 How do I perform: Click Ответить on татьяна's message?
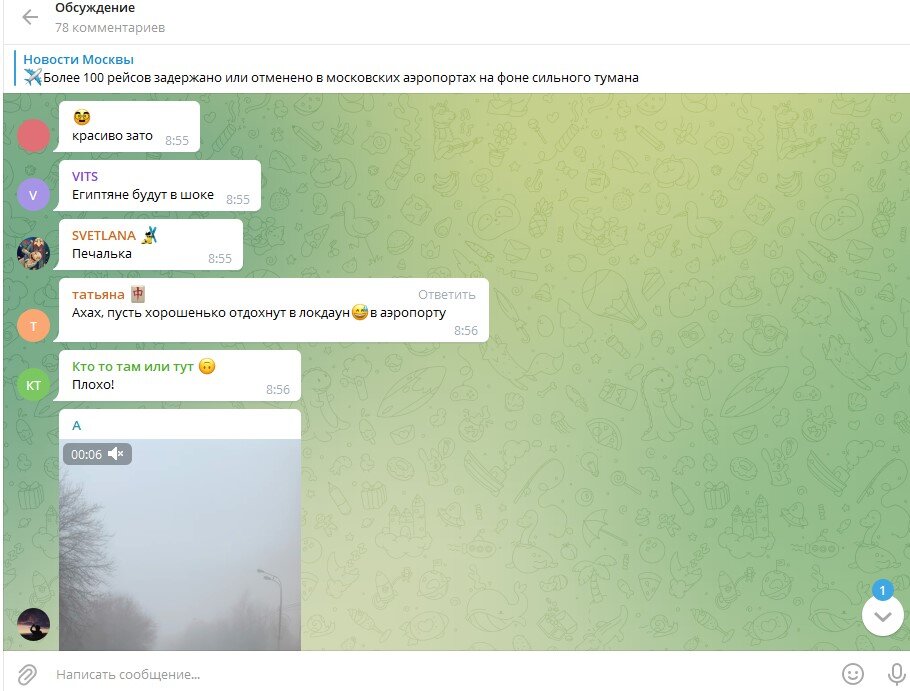(446, 295)
